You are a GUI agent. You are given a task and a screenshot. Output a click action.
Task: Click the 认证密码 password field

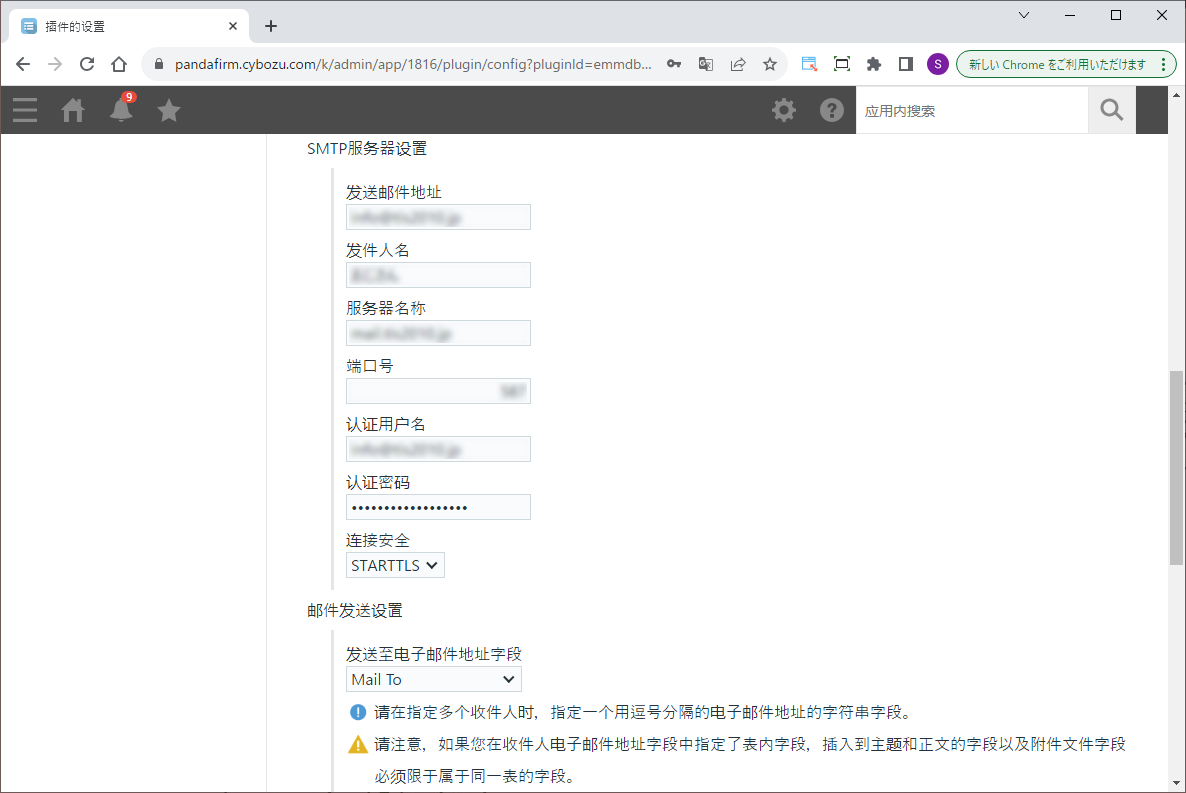pyautogui.click(x=438, y=507)
